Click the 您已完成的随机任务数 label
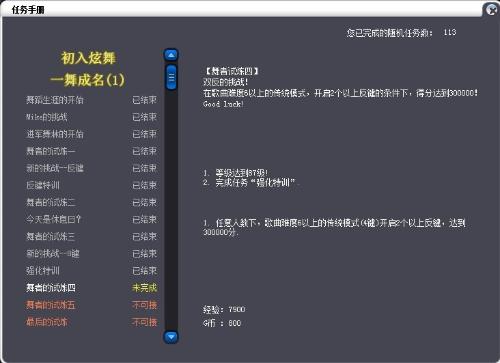500x363 pixels. click(390, 33)
